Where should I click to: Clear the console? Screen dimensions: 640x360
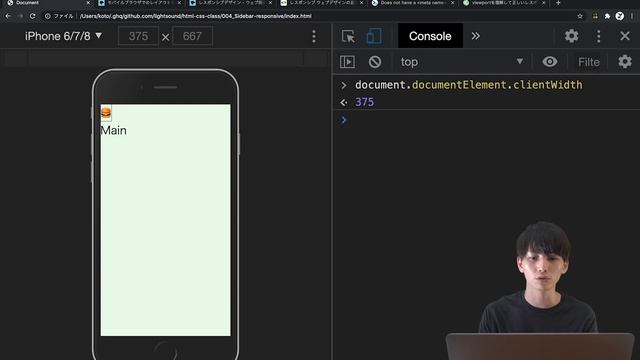pos(375,62)
